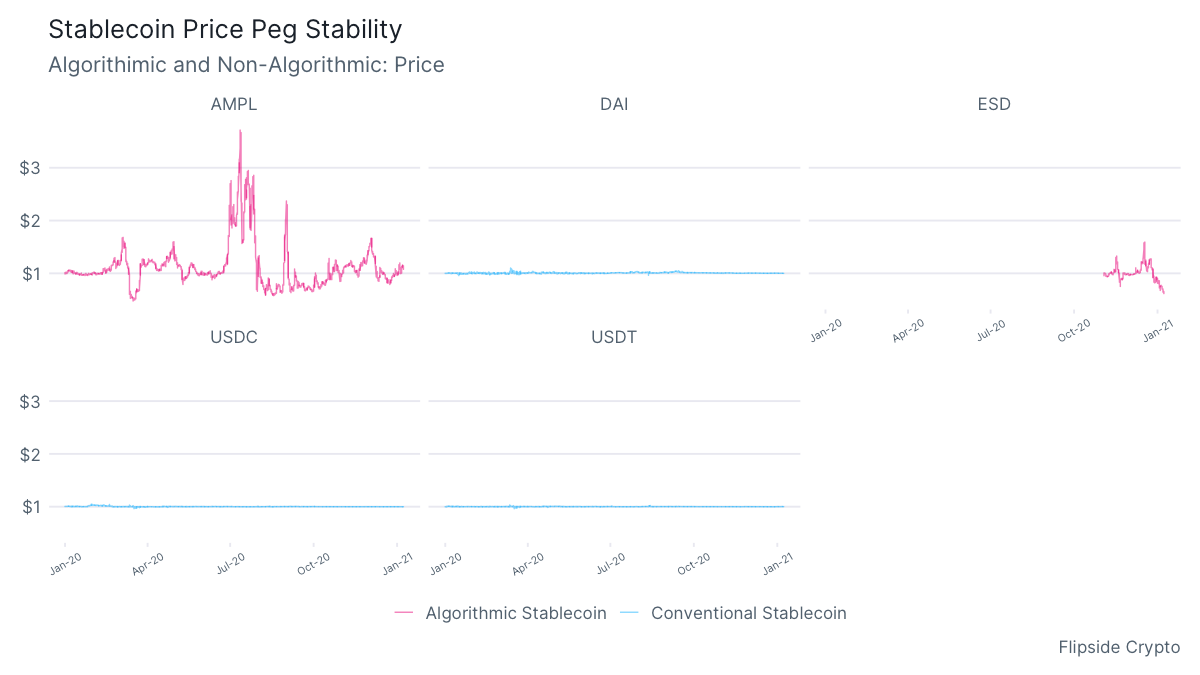Click the USDC panel title

(x=234, y=337)
